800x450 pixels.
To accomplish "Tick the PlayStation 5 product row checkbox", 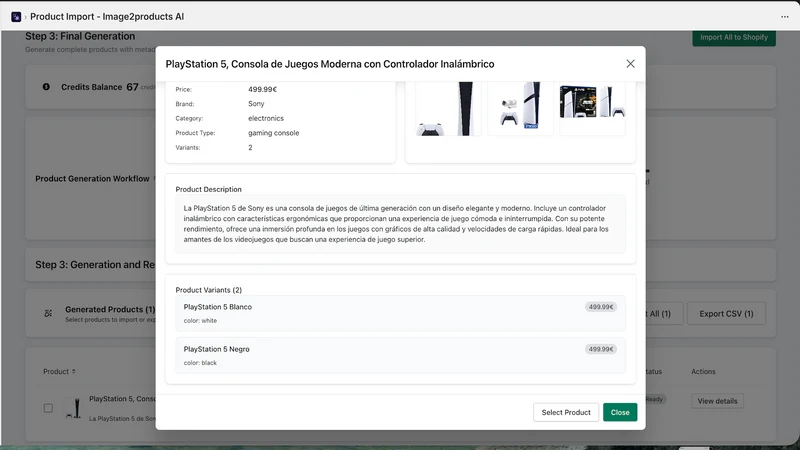I will (48, 408).
